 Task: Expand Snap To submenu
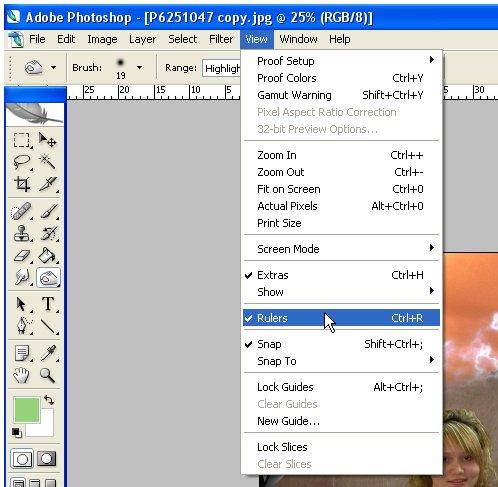[341, 361]
